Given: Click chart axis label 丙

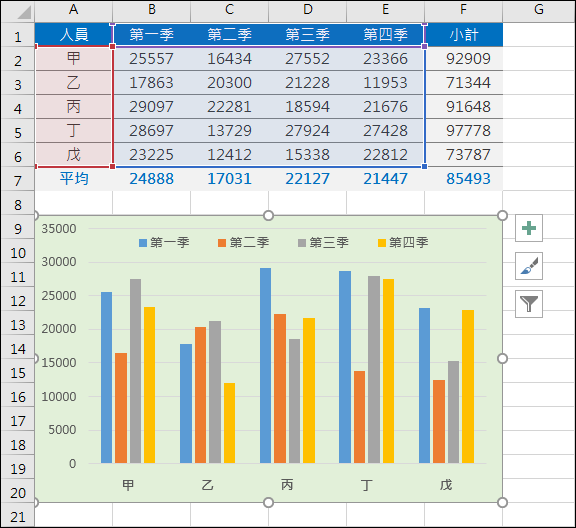Looking at the screenshot, I should [287, 485].
